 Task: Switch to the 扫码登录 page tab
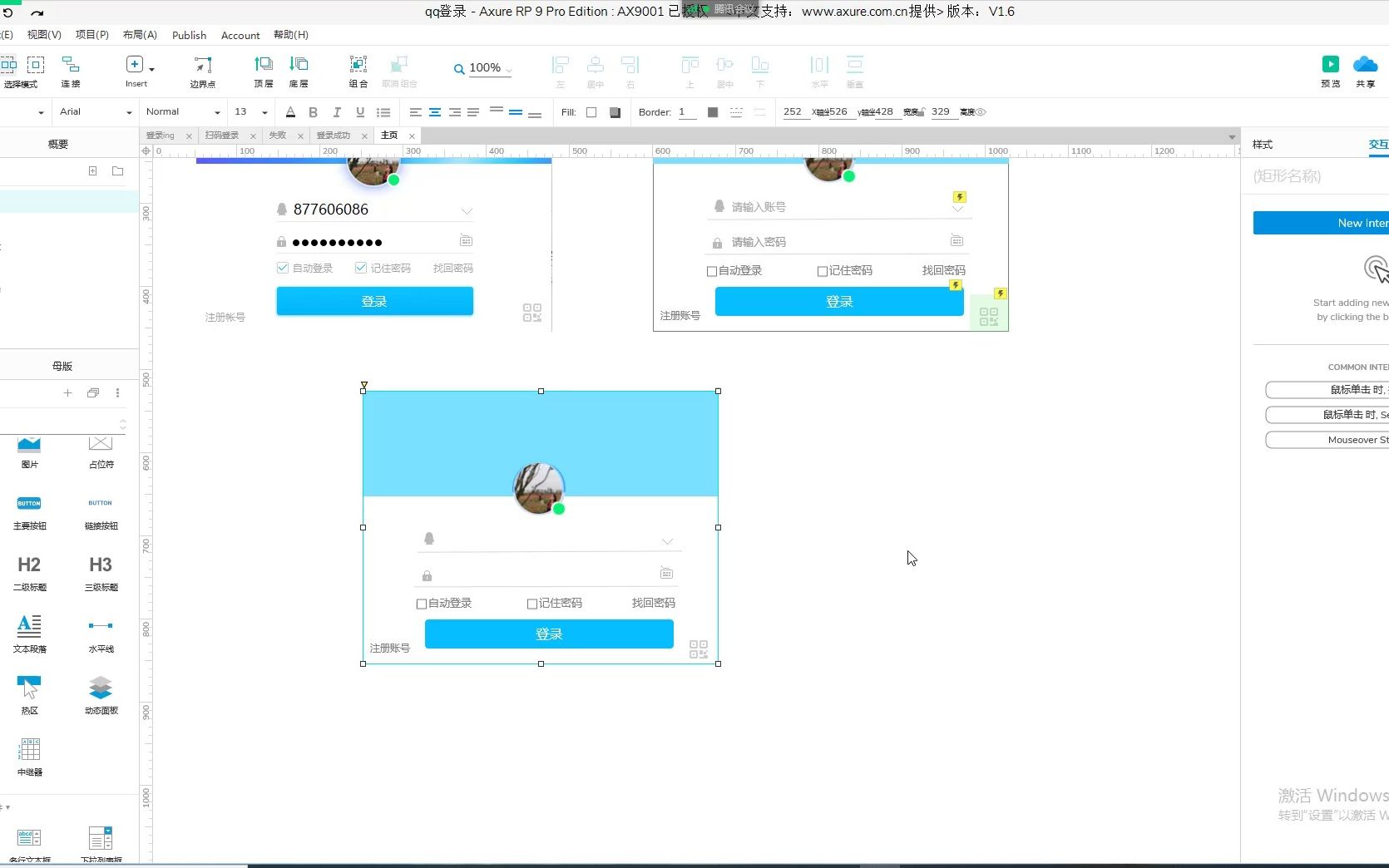pyautogui.click(x=222, y=136)
